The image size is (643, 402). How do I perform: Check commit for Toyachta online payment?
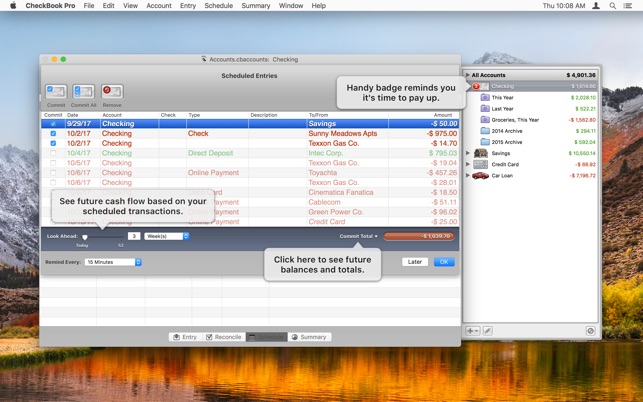tap(53, 173)
